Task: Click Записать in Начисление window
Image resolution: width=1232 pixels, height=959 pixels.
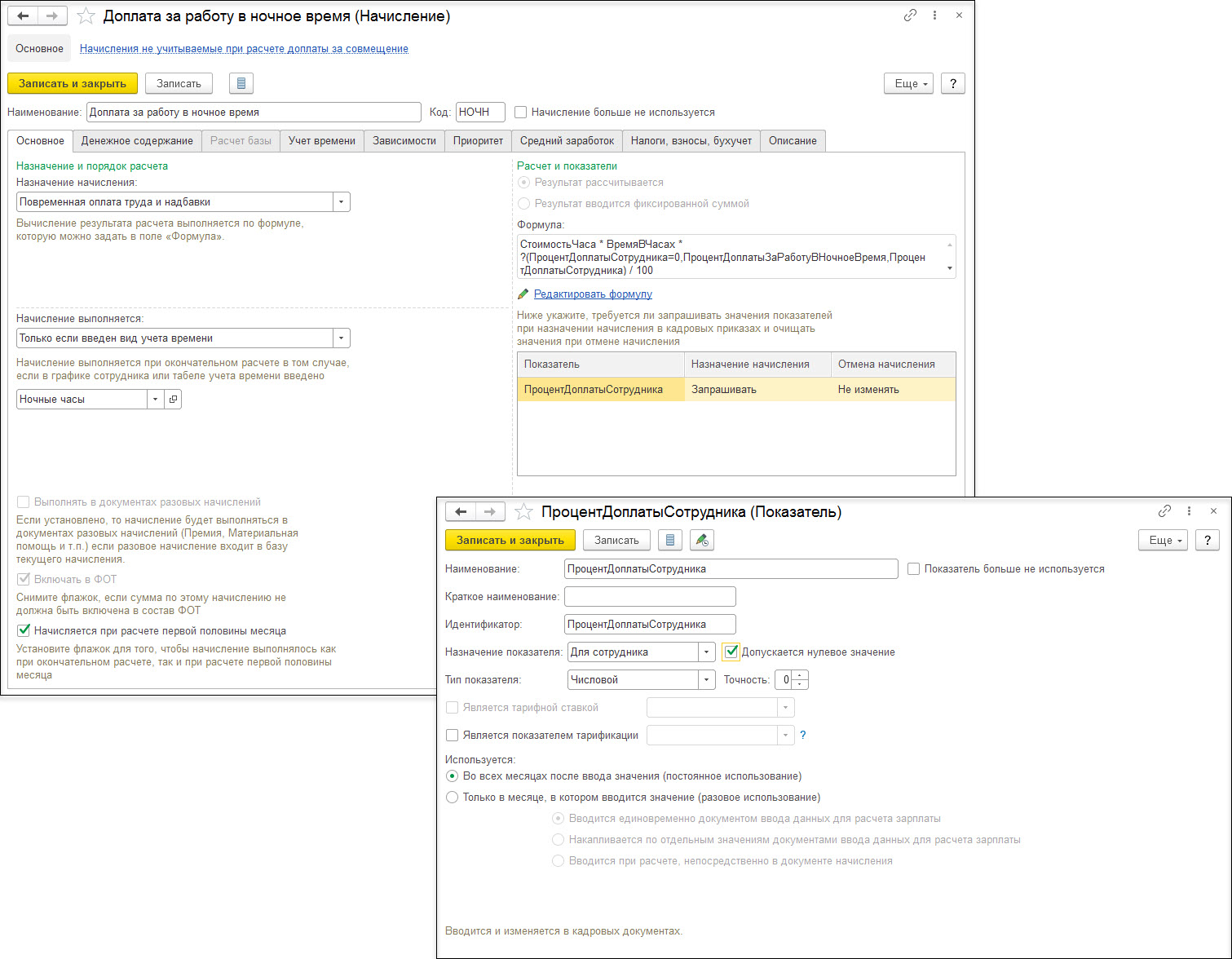Action: pos(179,83)
